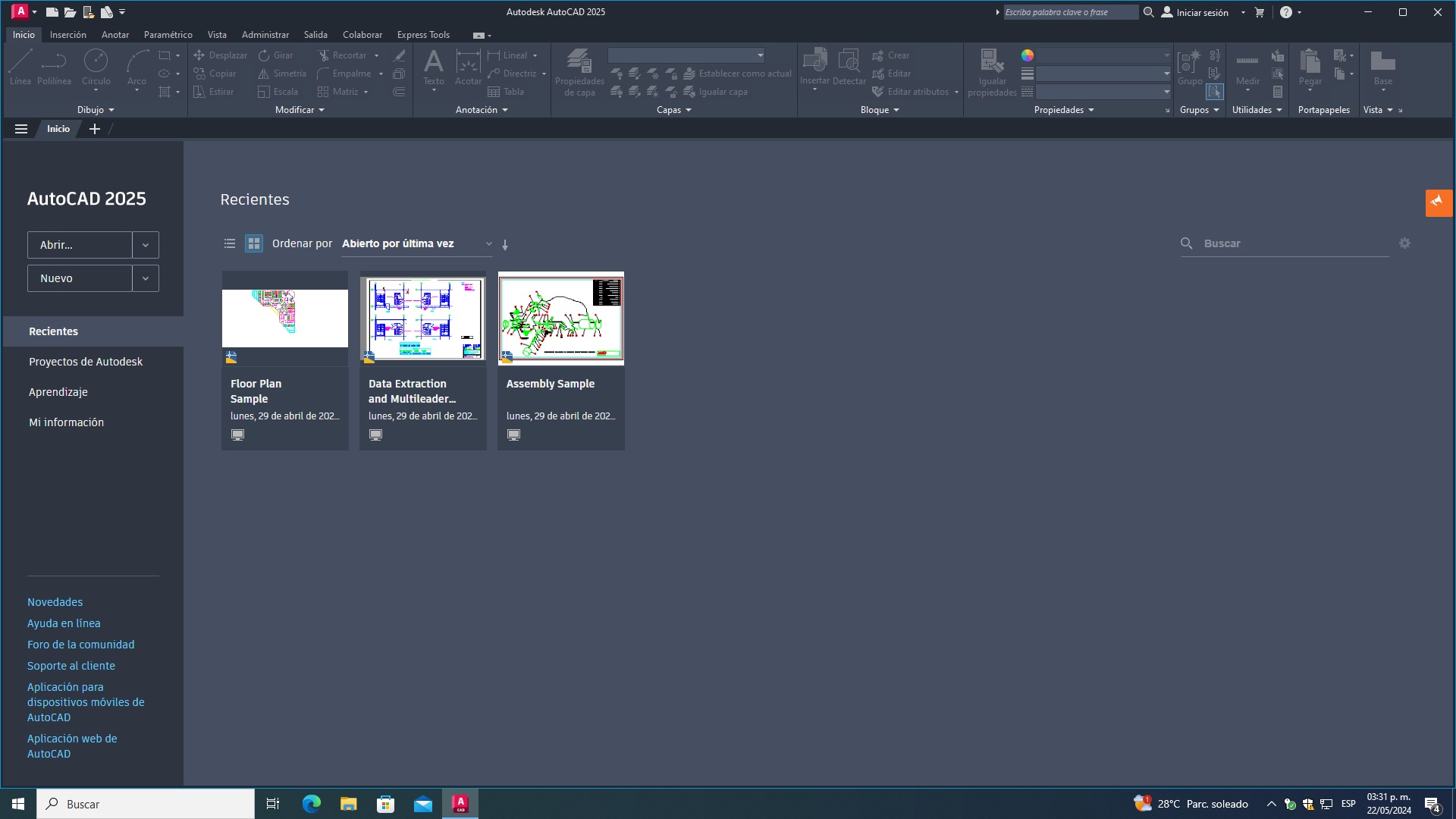1456x819 pixels.
Task: Open the Floor Plan Sample thumbnail
Action: click(x=285, y=318)
